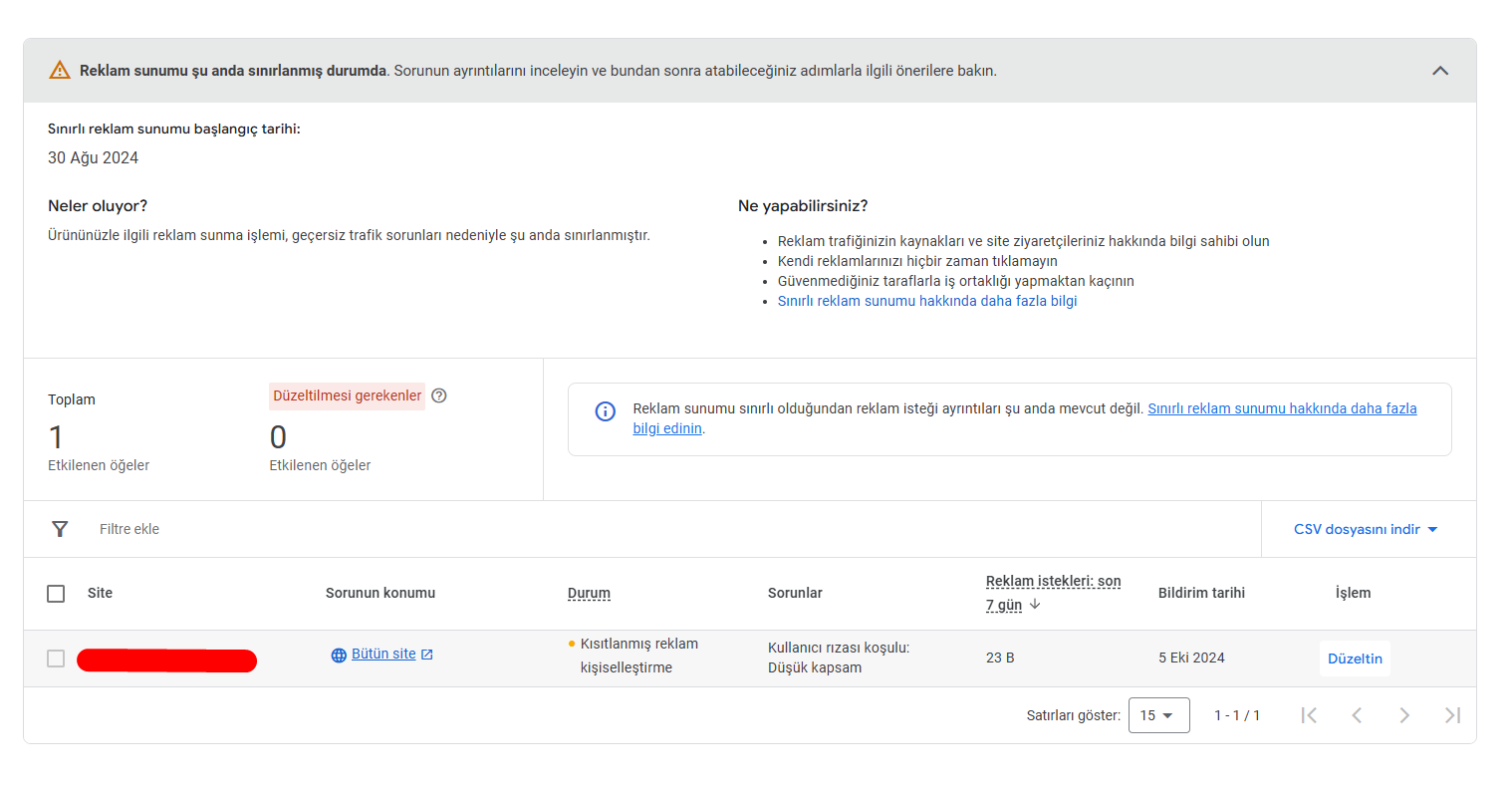
Task: Click the Kullanıcı rızası koşulu: Düşük kapsam cell
Action: click(x=839, y=658)
